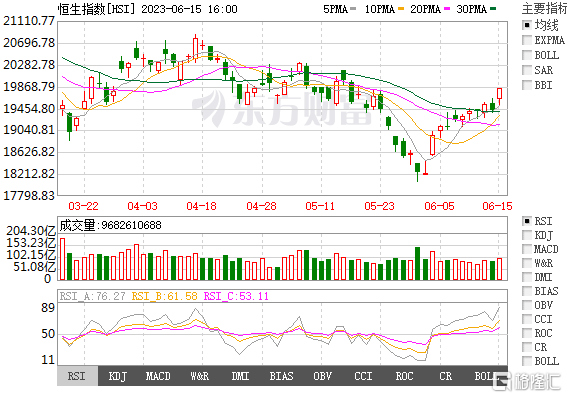The width and height of the screenshot is (567, 398).
Task: Click the 06-05 date axis label
Action: [439, 206]
